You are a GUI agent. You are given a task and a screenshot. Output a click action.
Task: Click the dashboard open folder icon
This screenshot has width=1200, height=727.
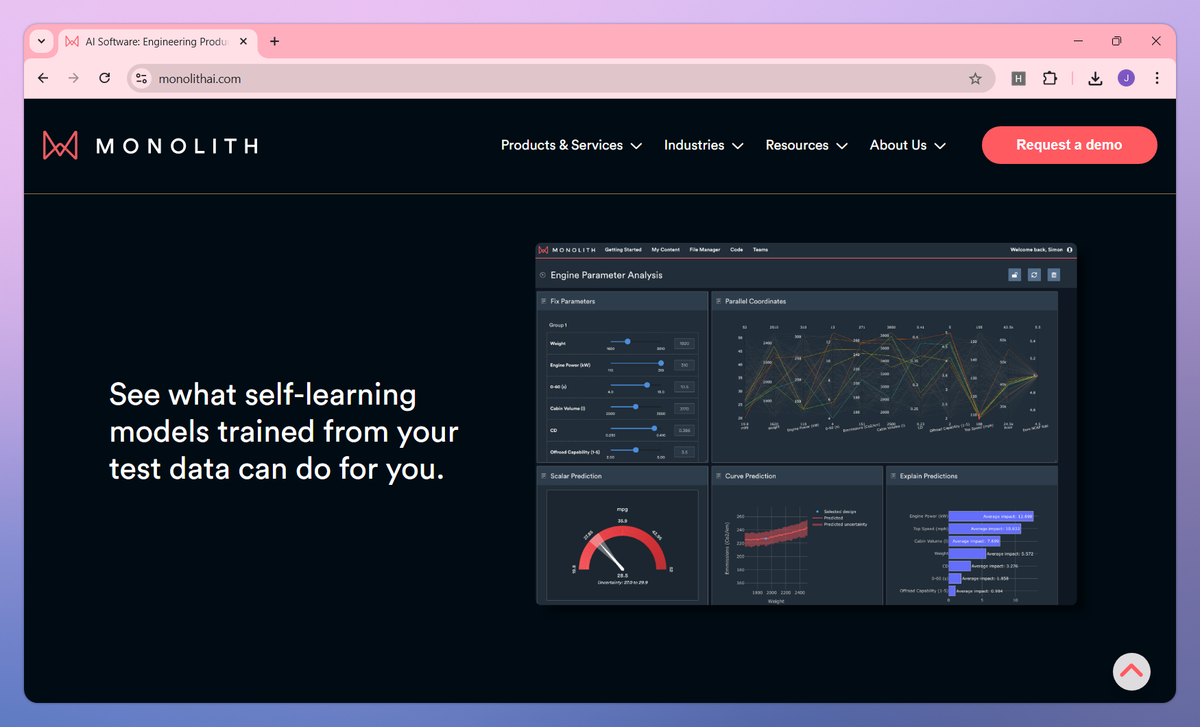click(x=1015, y=275)
